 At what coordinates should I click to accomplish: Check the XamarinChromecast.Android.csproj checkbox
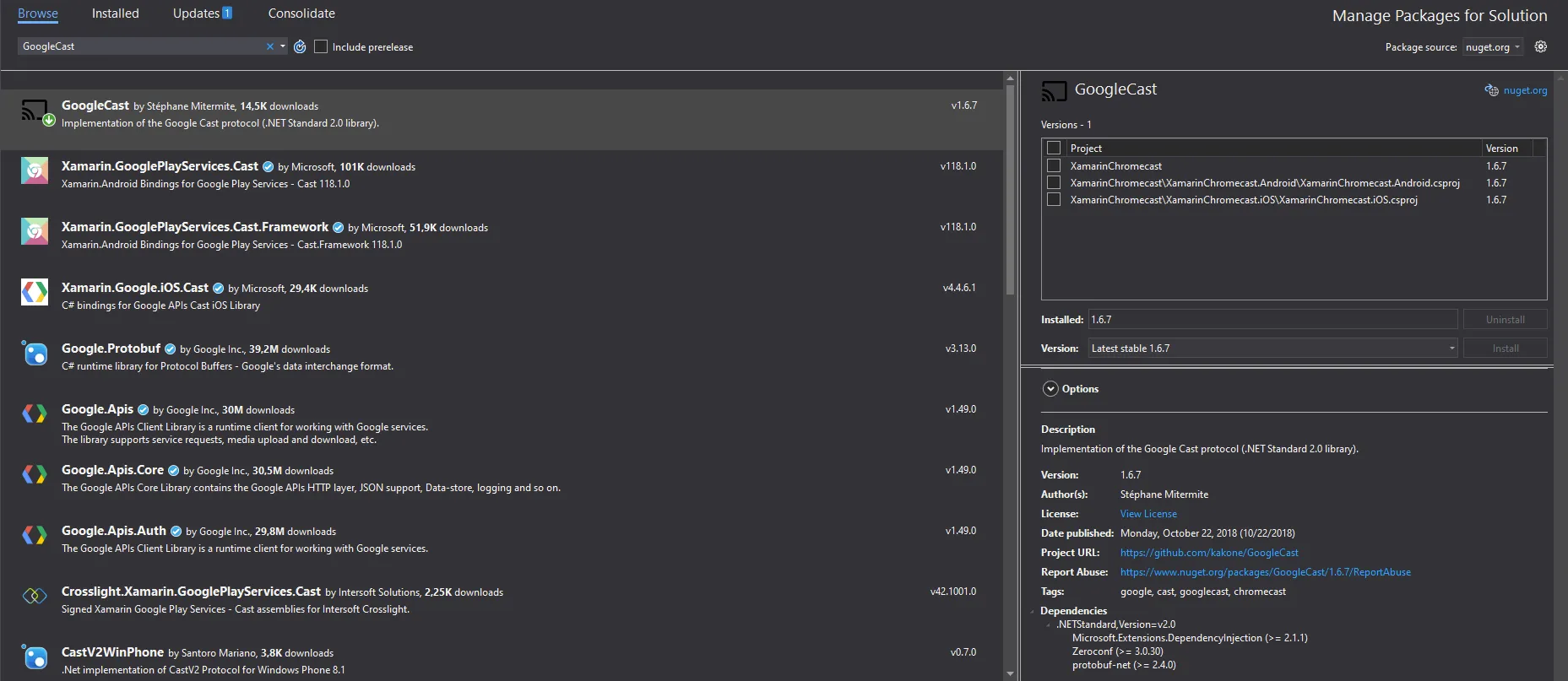click(x=1054, y=182)
